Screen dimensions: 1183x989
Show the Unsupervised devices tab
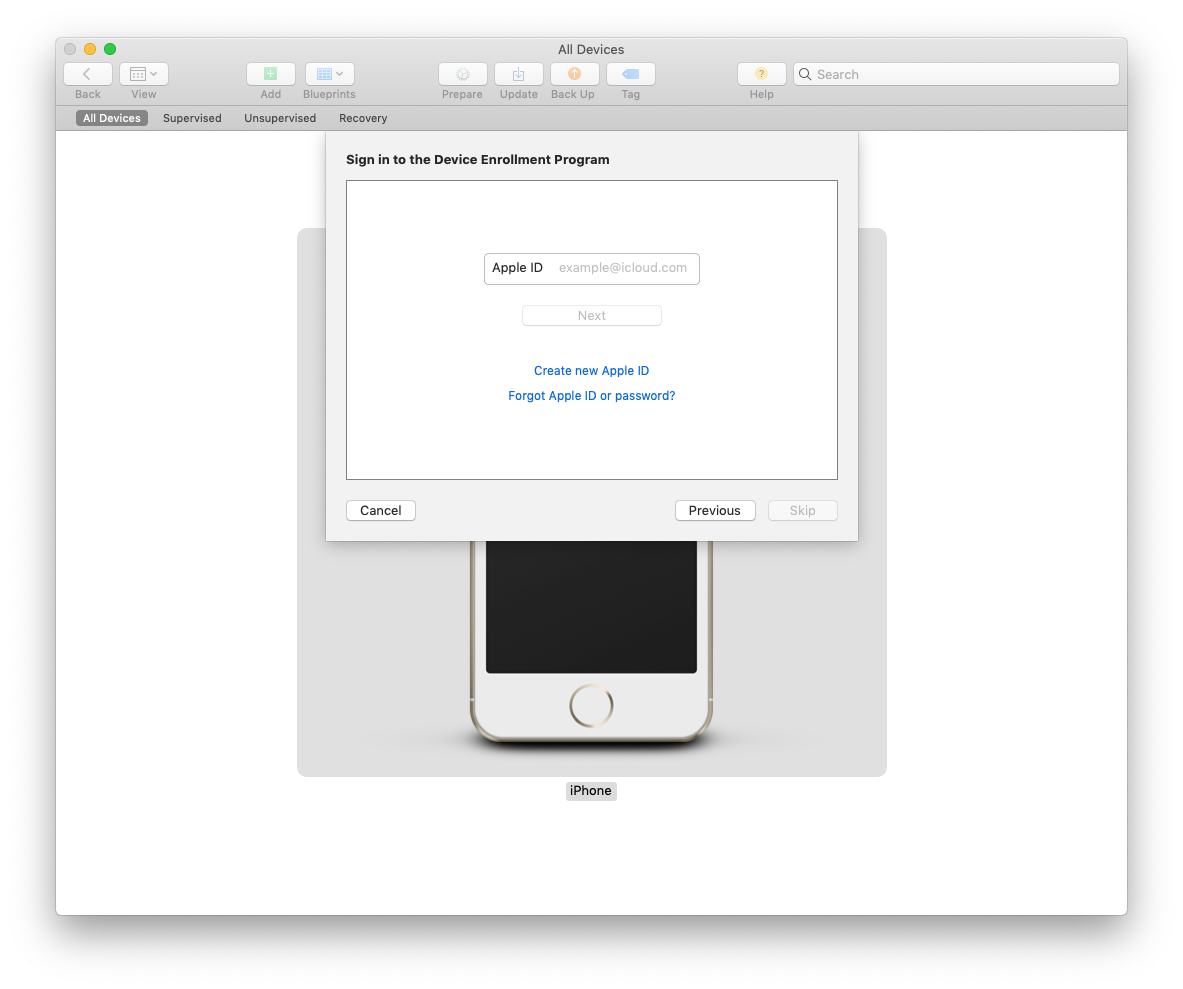280,118
